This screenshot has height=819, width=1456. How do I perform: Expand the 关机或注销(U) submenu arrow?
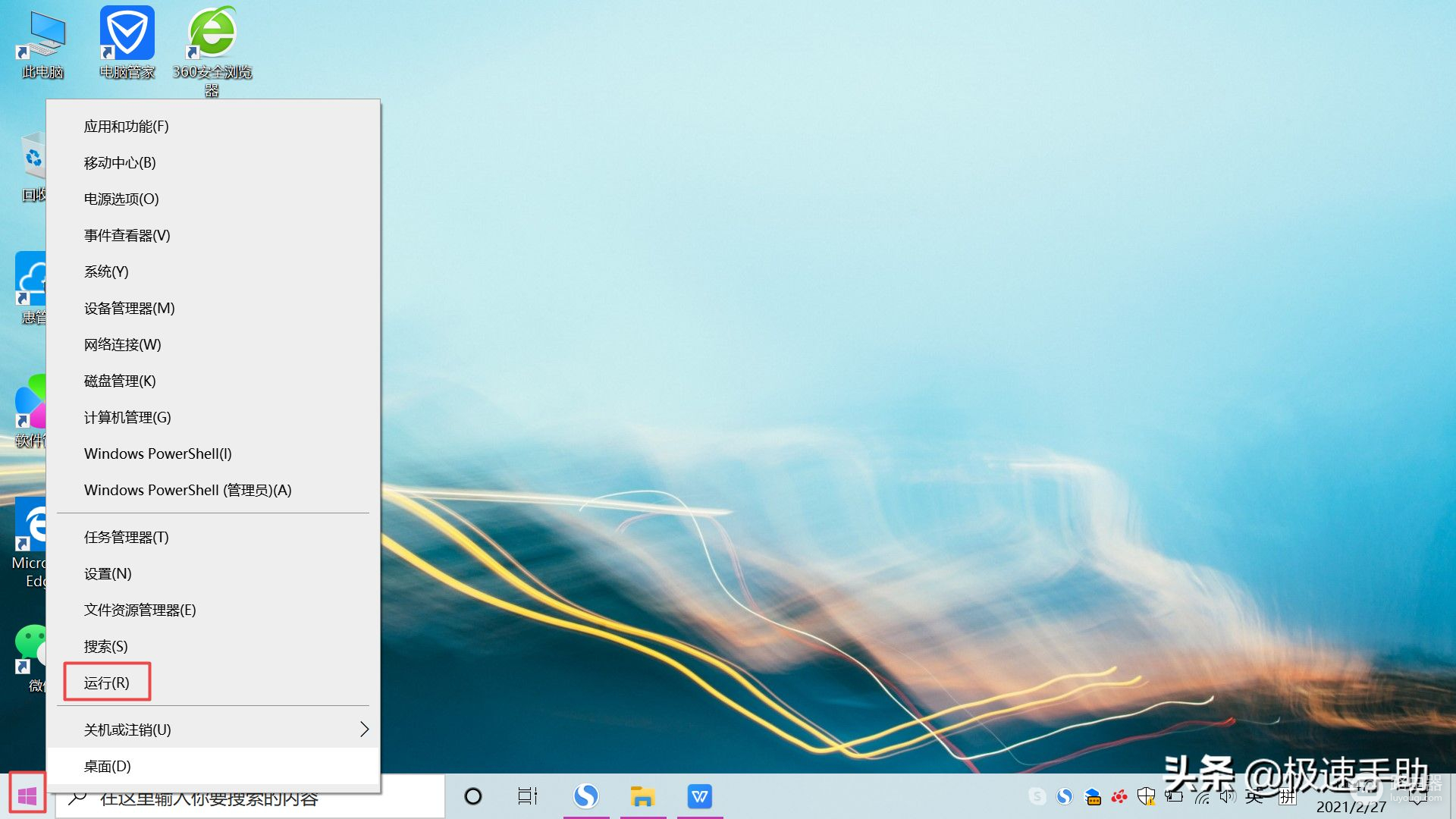[364, 729]
